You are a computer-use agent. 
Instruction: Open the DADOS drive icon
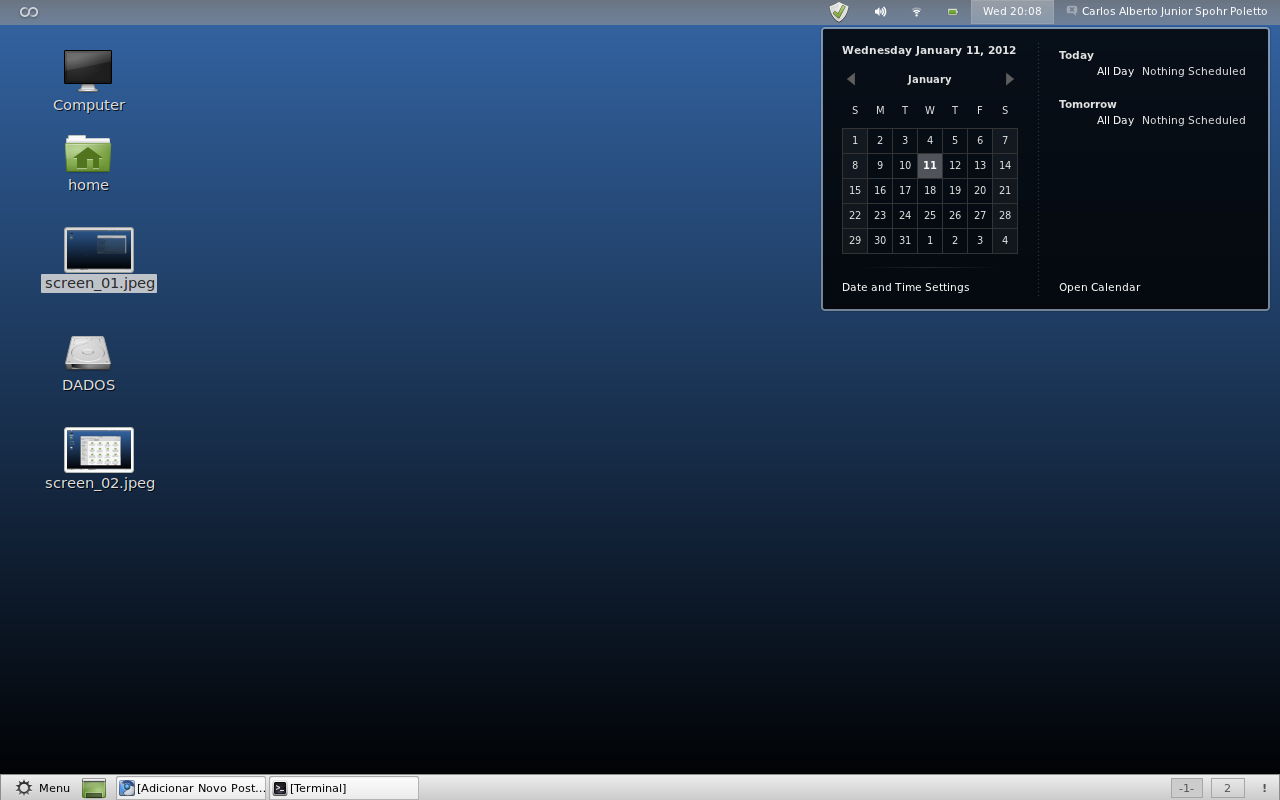tap(88, 352)
